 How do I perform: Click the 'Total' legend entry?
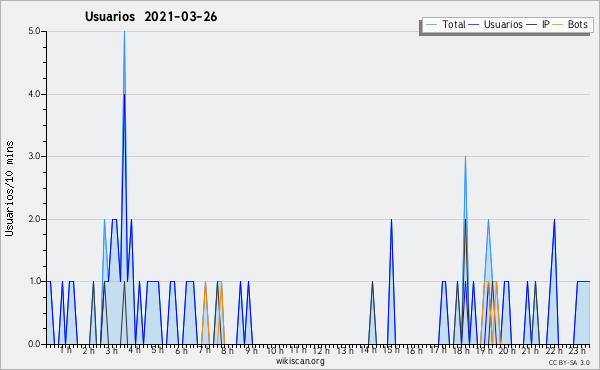(445, 24)
